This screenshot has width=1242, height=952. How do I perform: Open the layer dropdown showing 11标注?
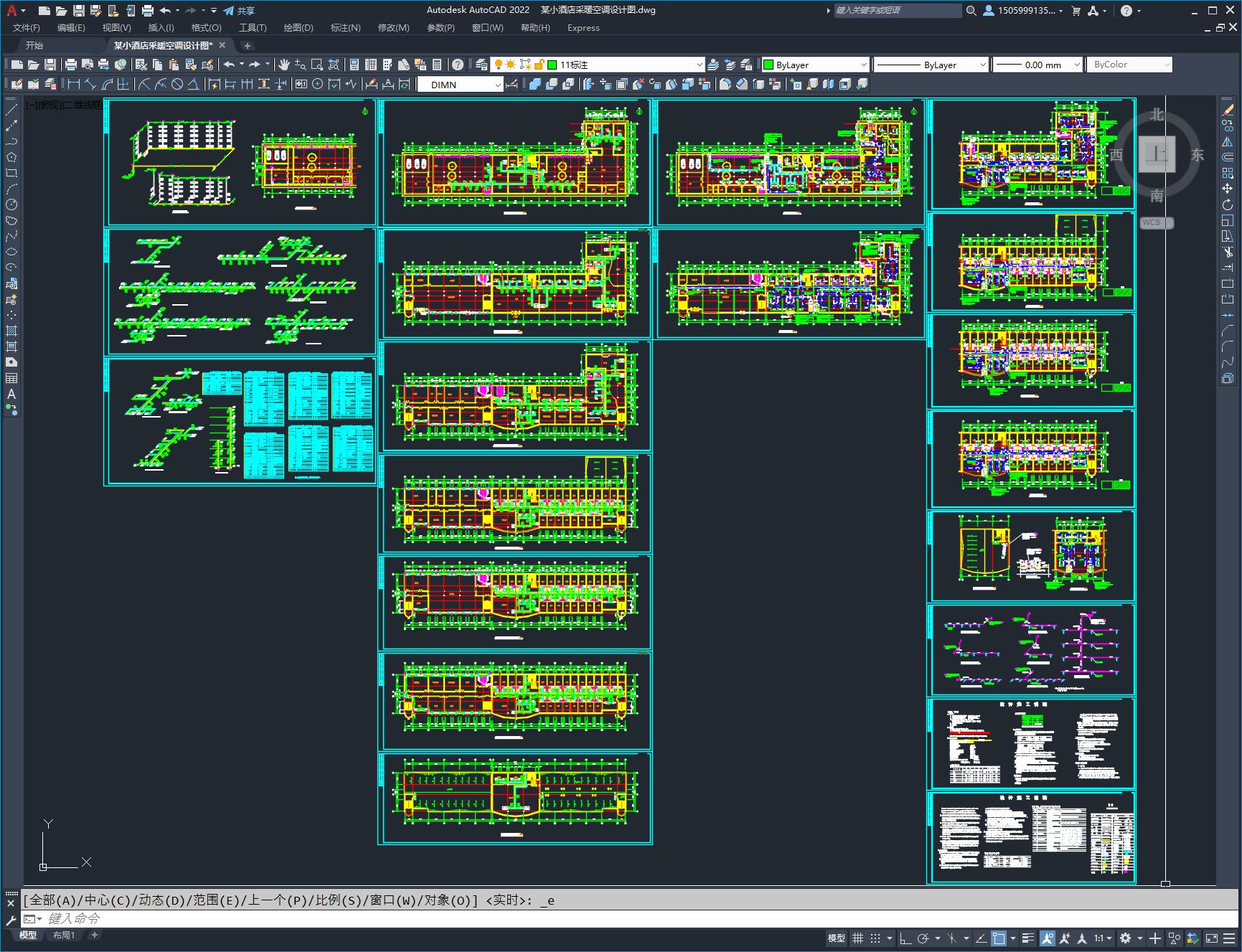tap(625, 65)
